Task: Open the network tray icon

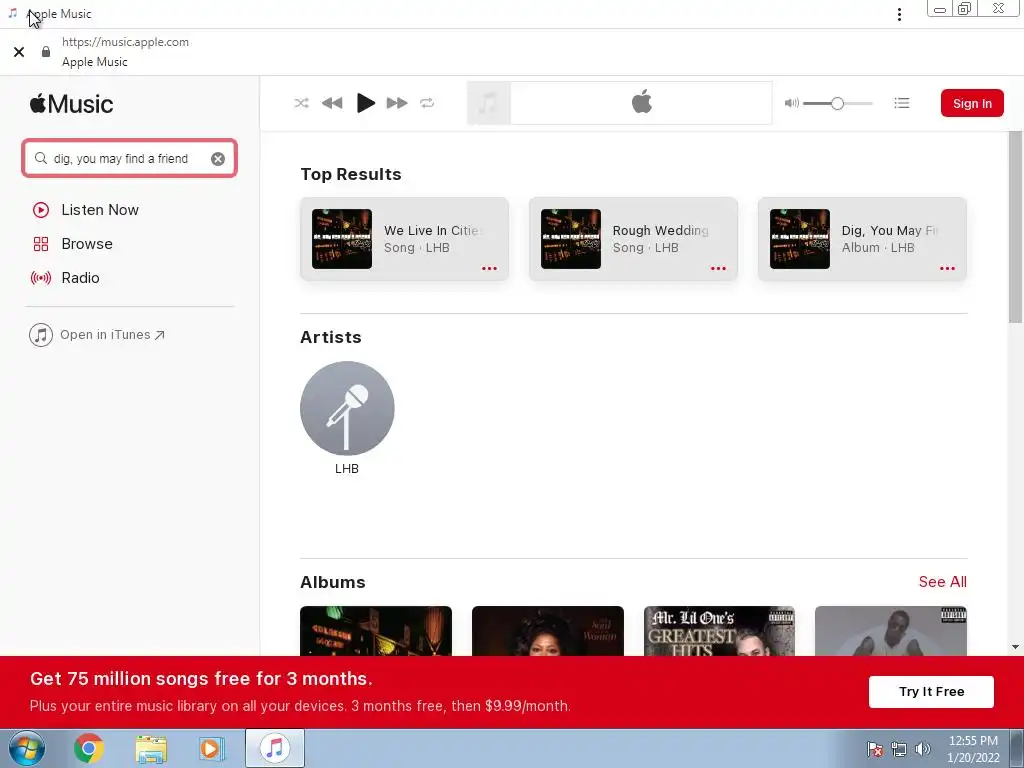Action: tap(899, 749)
